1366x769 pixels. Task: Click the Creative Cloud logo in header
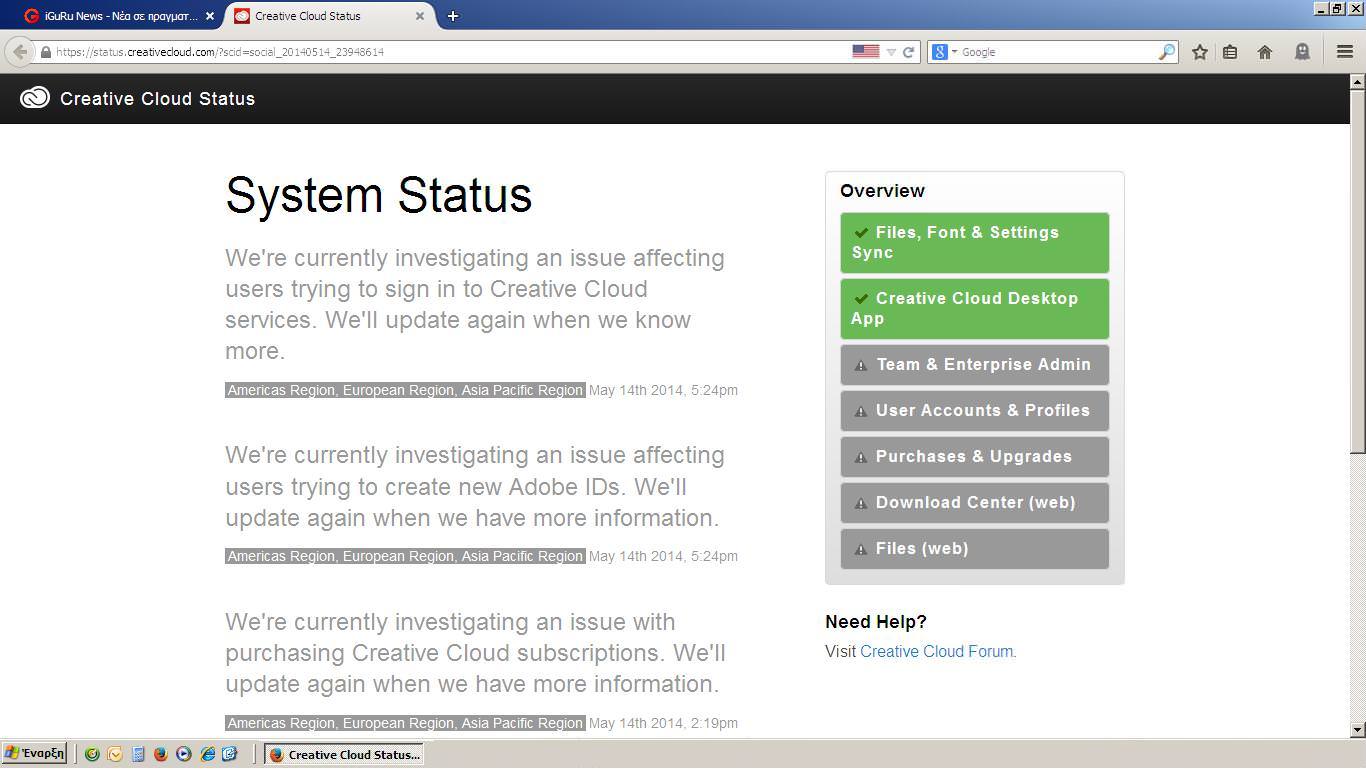click(x=35, y=98)
